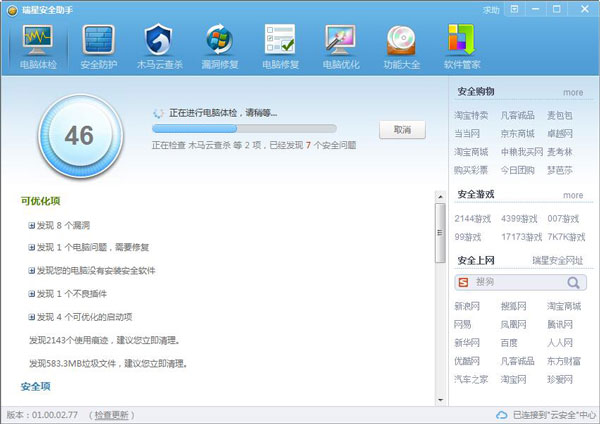This screenshot has height=424, width=600.
Task: Open the 淘宝商城 link under 安全购物
Action: 471,152
